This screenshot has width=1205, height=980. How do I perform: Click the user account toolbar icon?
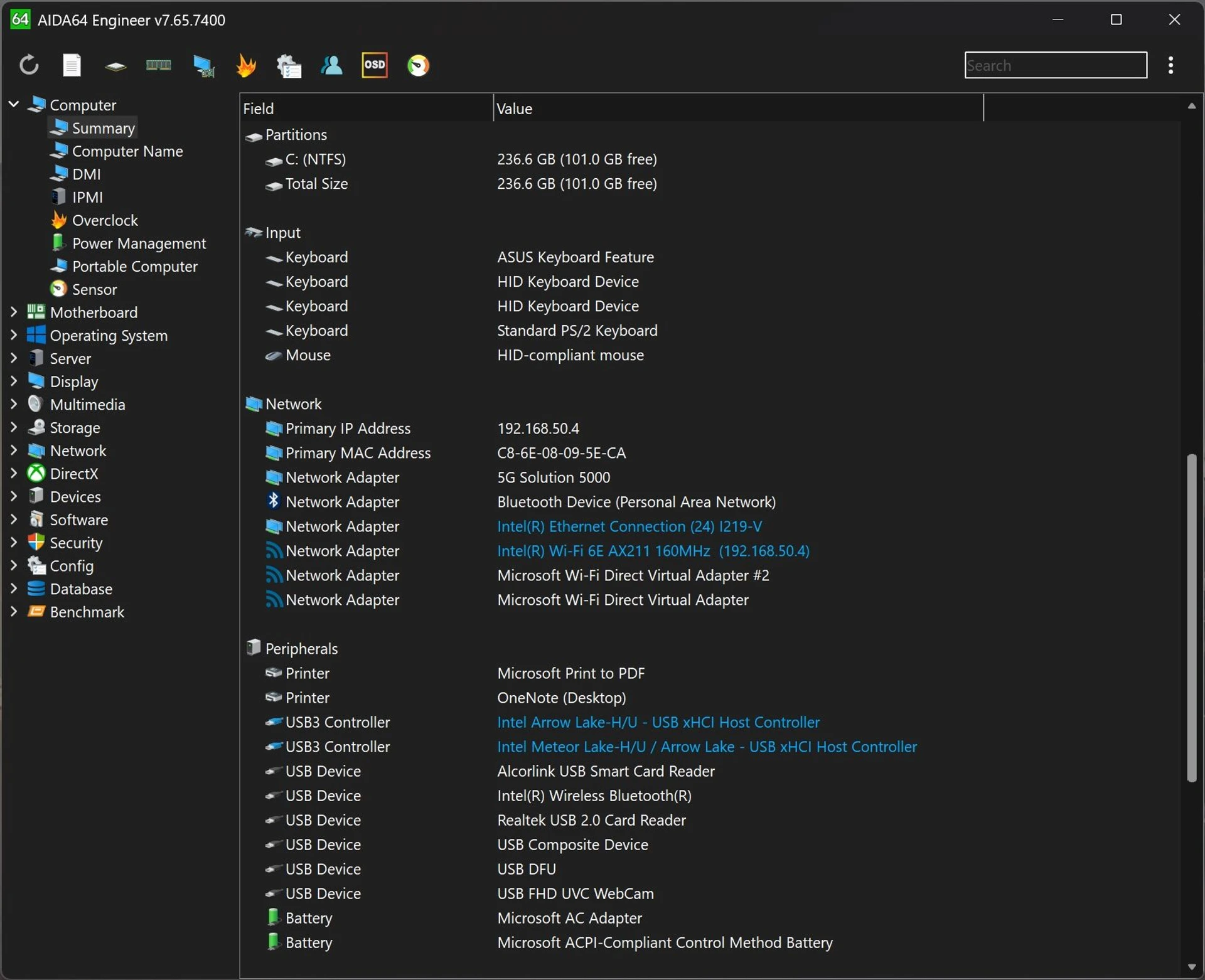pos(331,65)
